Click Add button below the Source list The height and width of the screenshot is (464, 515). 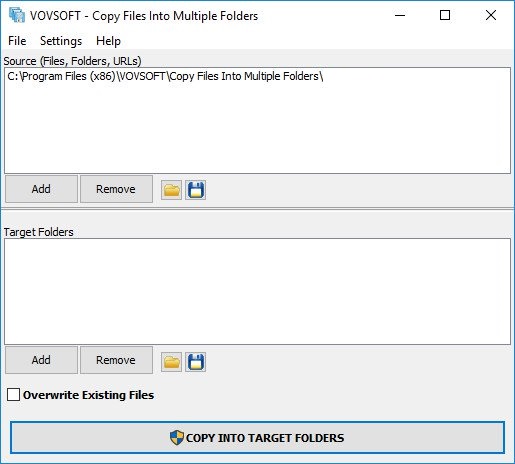41,189
